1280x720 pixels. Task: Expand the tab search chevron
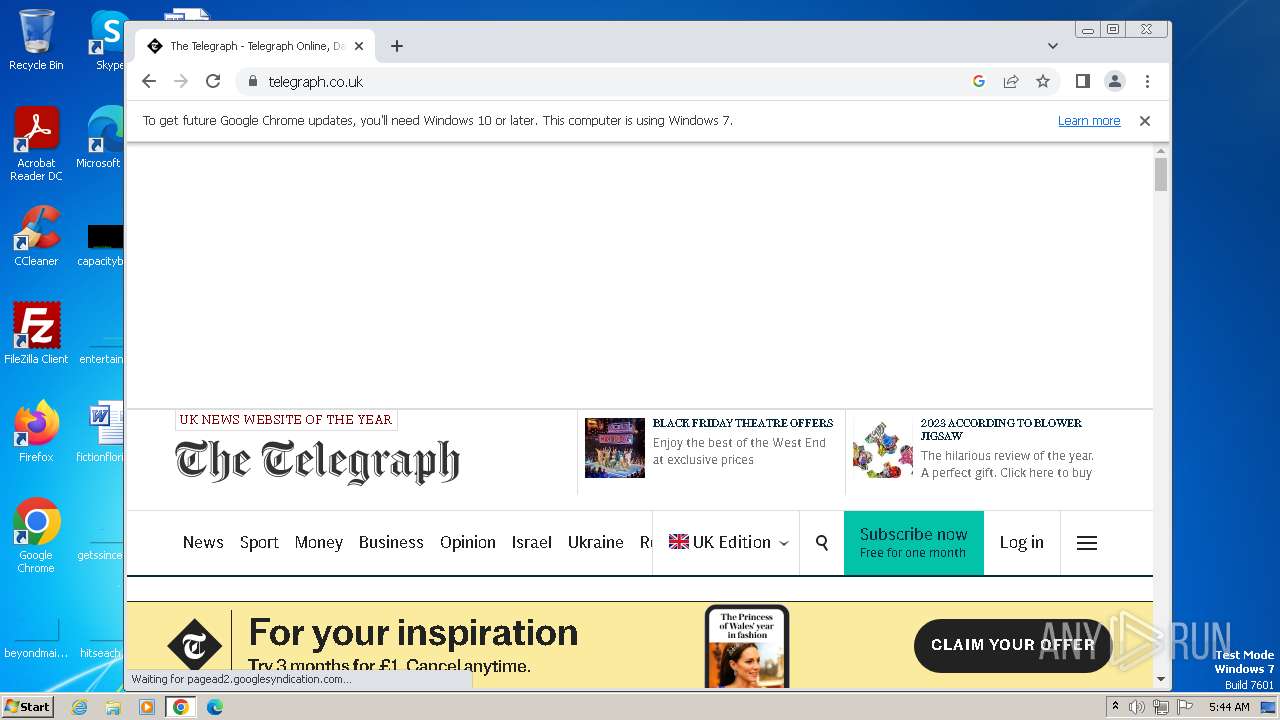(x=1053, y=46)
